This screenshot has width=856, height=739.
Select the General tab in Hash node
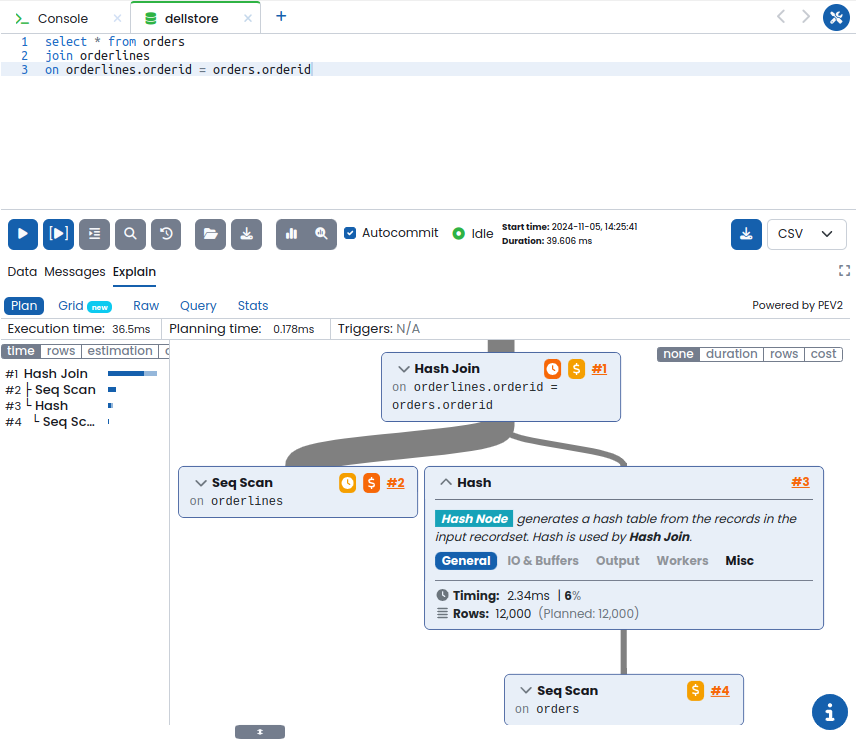(466, 561)
